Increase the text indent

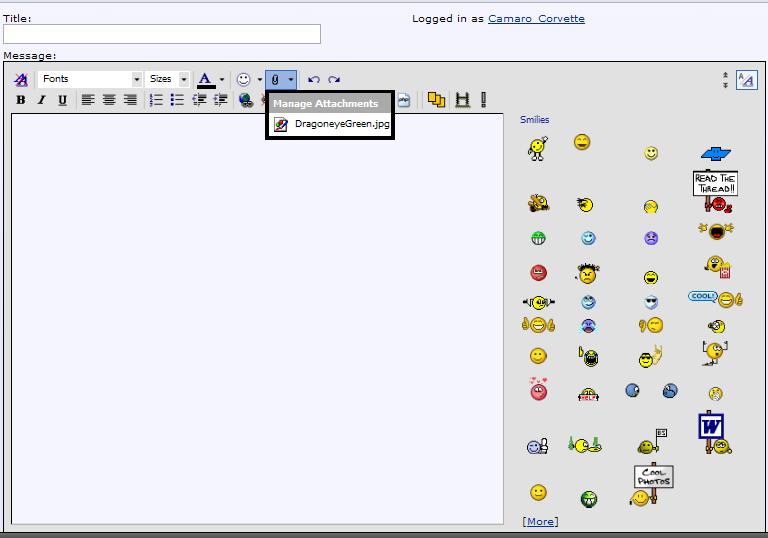click(220, 100)
